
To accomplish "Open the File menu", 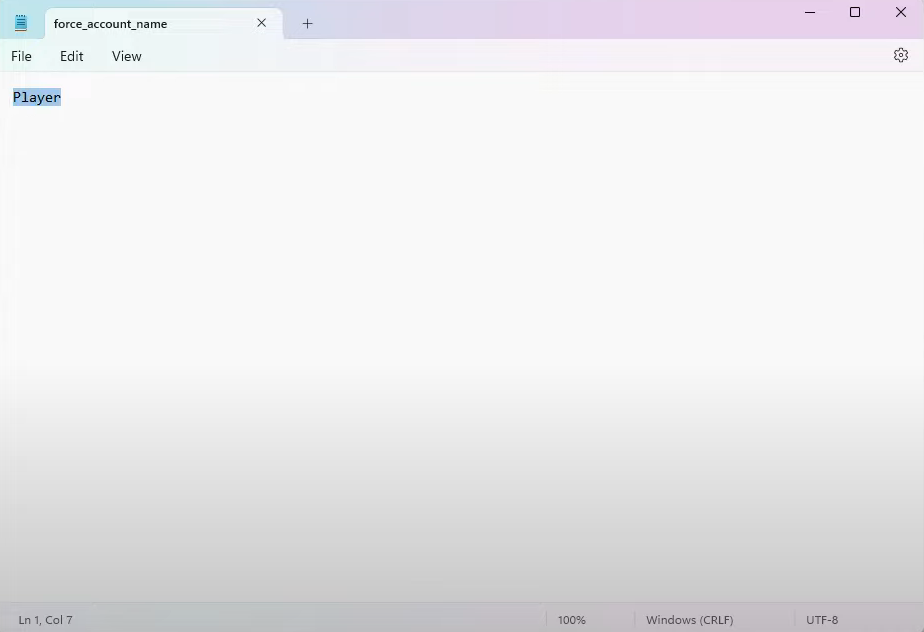I will pos(21,56).
